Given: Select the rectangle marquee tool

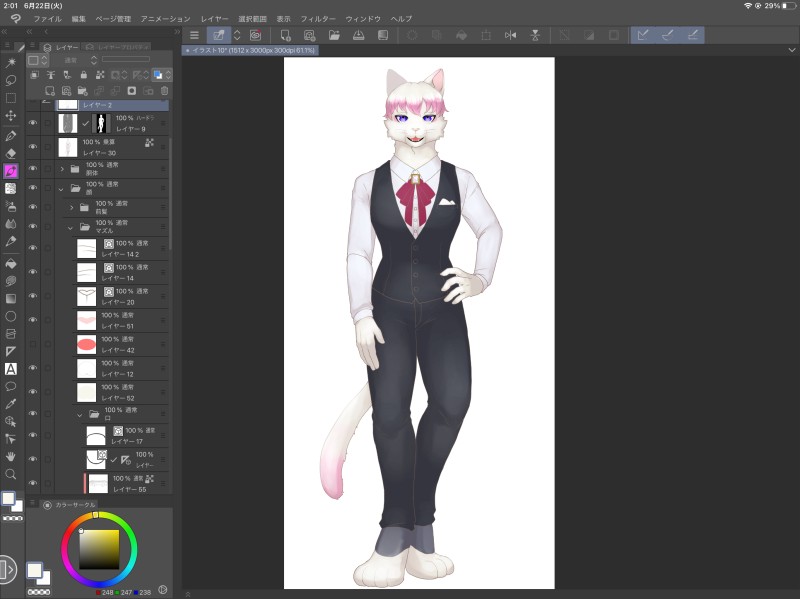Looking at the screenshot, I should pos(11,98).
